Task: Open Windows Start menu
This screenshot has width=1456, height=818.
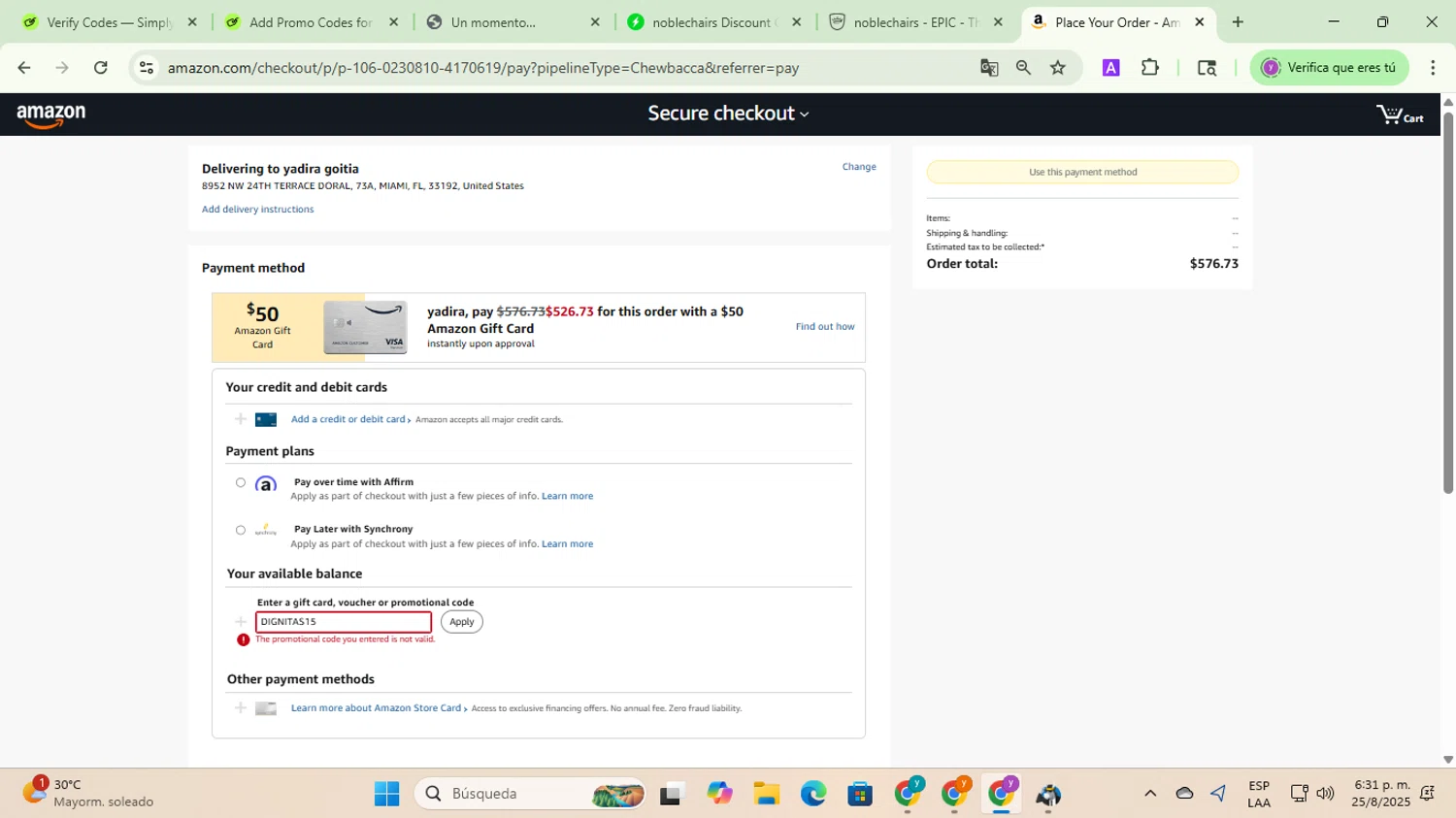Action: [386, 794]
